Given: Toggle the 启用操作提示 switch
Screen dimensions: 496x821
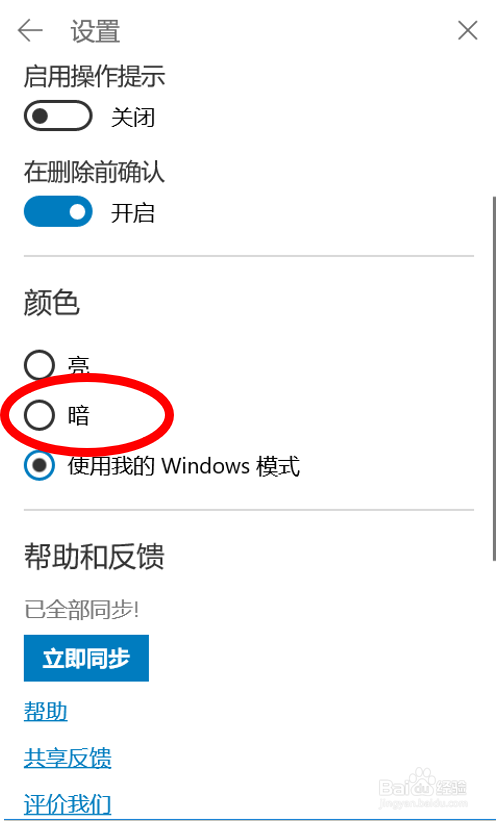Looking at the screenshot, I should [x=58, y=116].
